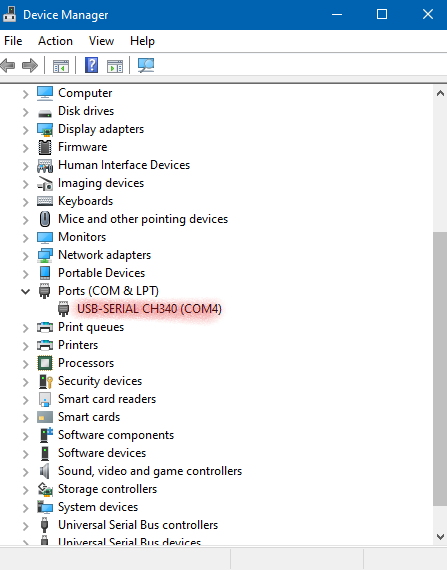Click the Smart card readers icon
Screen dimensions: 447x570
point(45,399)
